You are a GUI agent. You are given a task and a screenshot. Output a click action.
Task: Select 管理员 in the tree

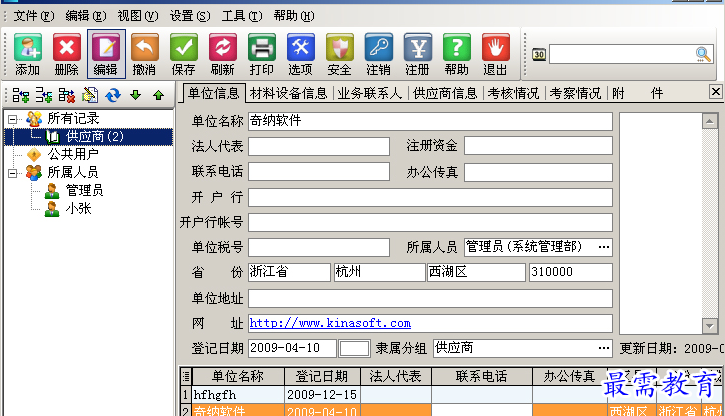pyautogui.click(x=84, y=190)
